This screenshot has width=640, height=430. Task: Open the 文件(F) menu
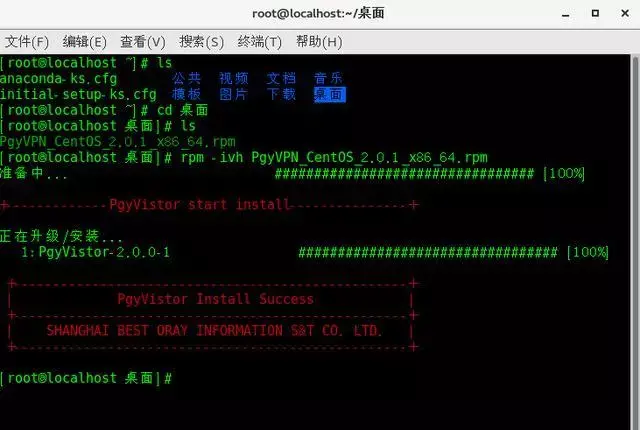[27, 42]
